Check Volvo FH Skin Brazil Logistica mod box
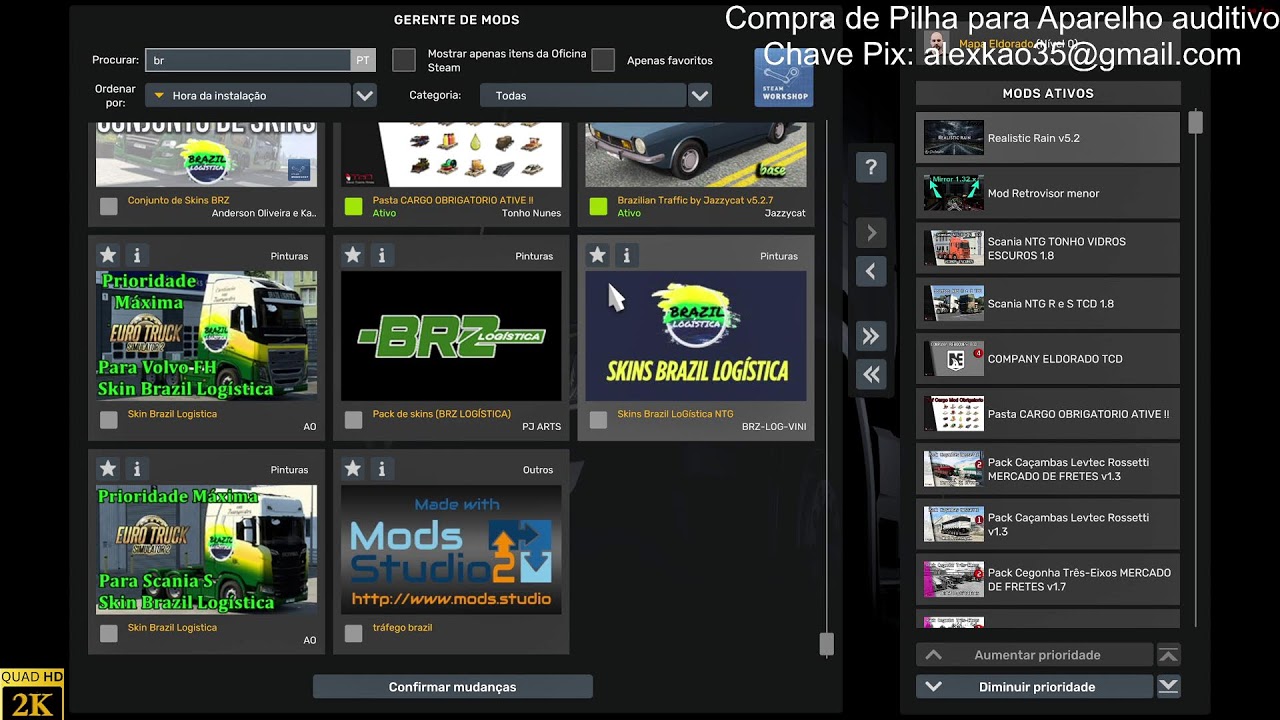 pyautogui.click(x=109, y=420)
